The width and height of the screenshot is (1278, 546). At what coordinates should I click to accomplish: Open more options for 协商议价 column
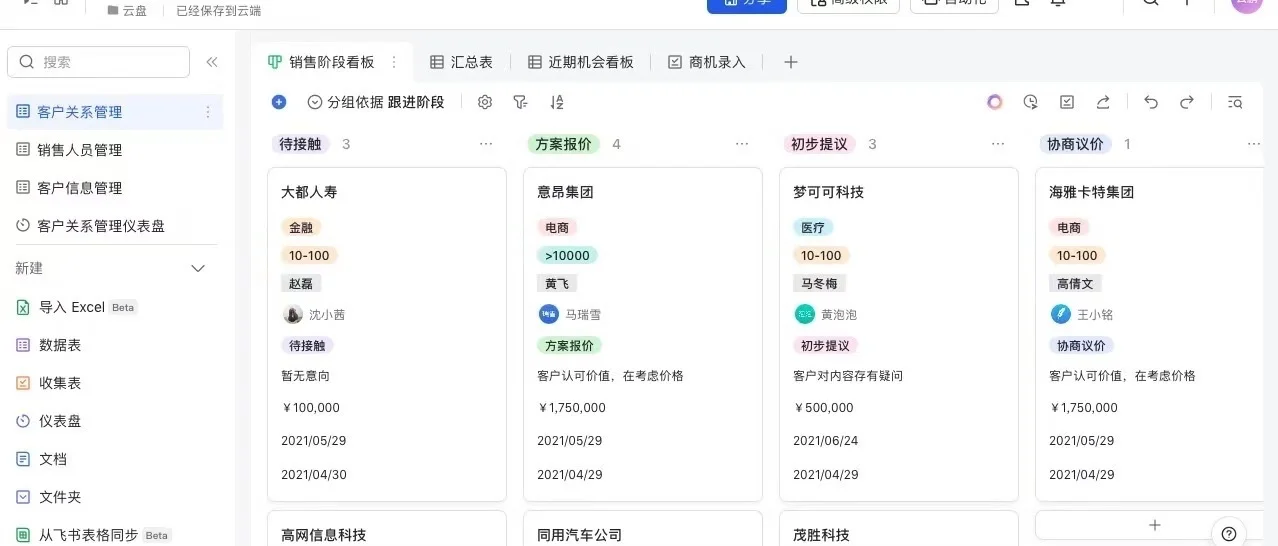tap(1254, 144)
